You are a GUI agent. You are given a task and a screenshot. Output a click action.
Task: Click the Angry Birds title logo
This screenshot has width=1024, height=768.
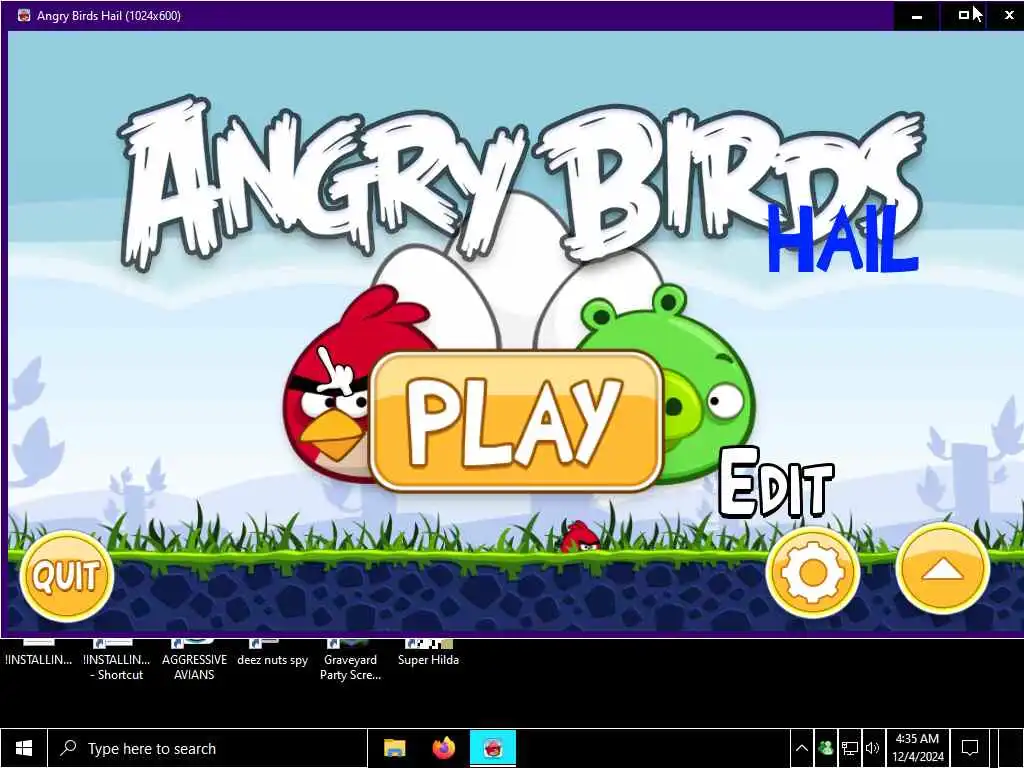[520, 184]
